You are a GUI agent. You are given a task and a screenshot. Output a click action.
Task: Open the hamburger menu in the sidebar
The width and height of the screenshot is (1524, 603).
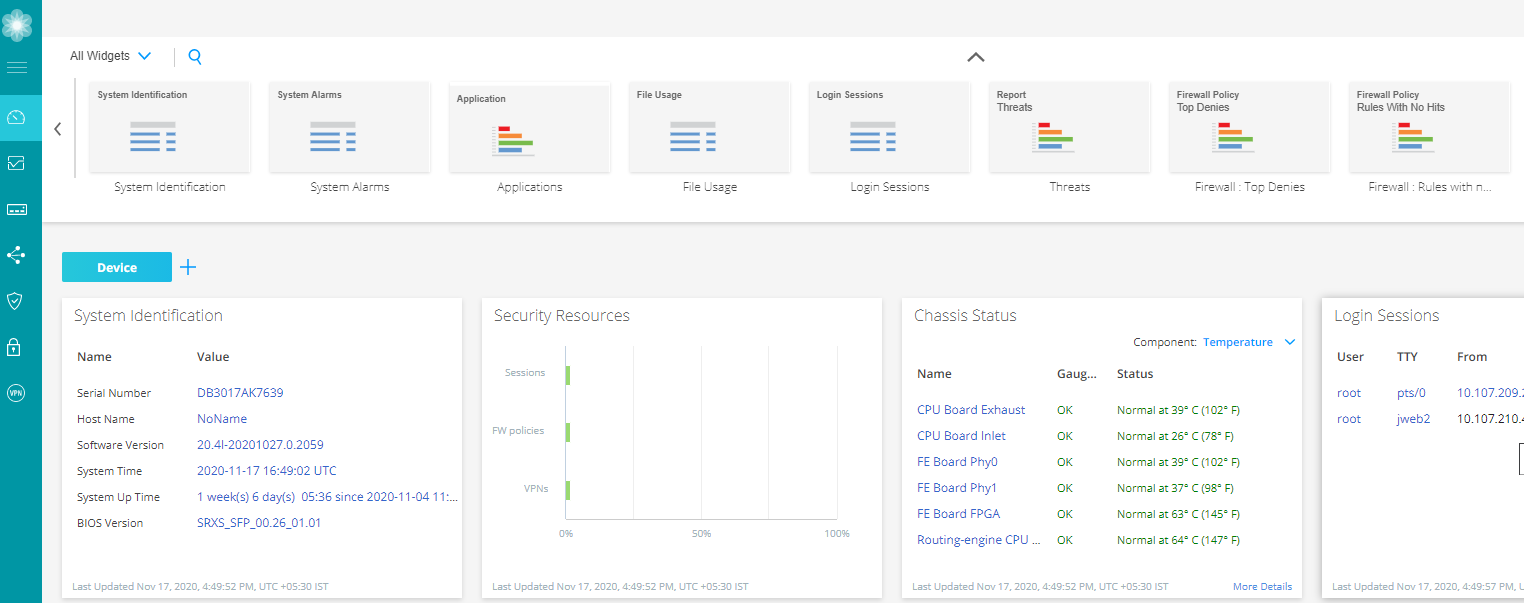[17, 67]
